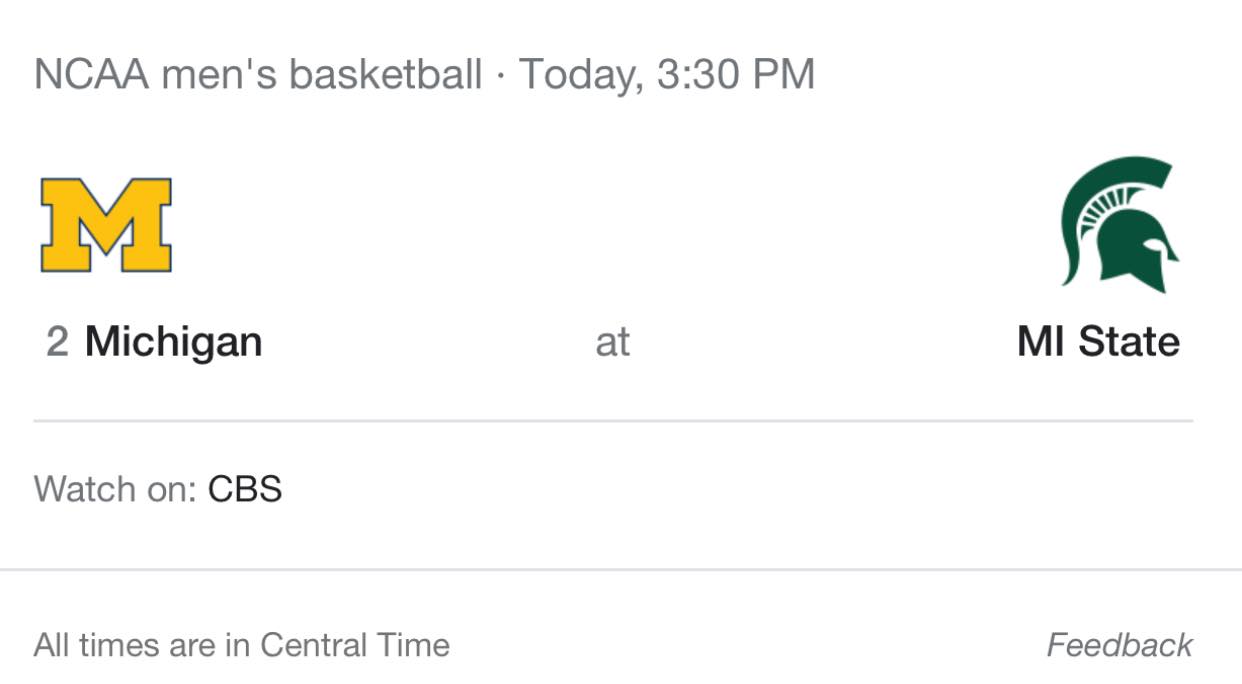The height and width of the screenshot is (684, 1242).
Task: Open the CBS broadcast link
Action: (245, 489)
